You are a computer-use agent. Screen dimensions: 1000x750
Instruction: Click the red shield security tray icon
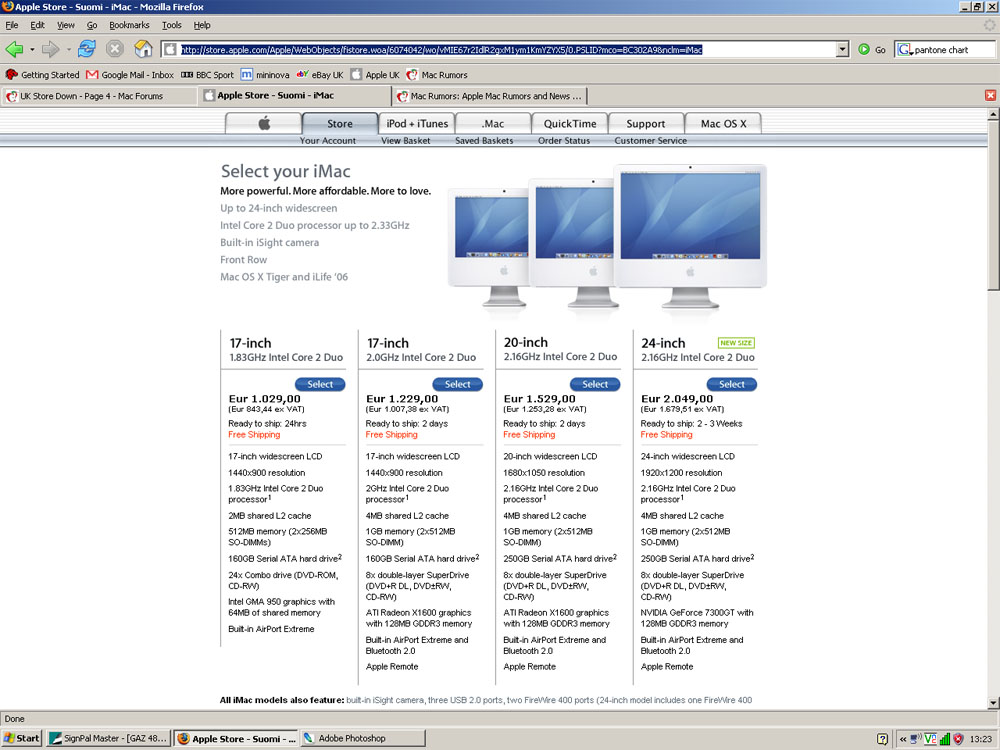click(x=958, y=739)
